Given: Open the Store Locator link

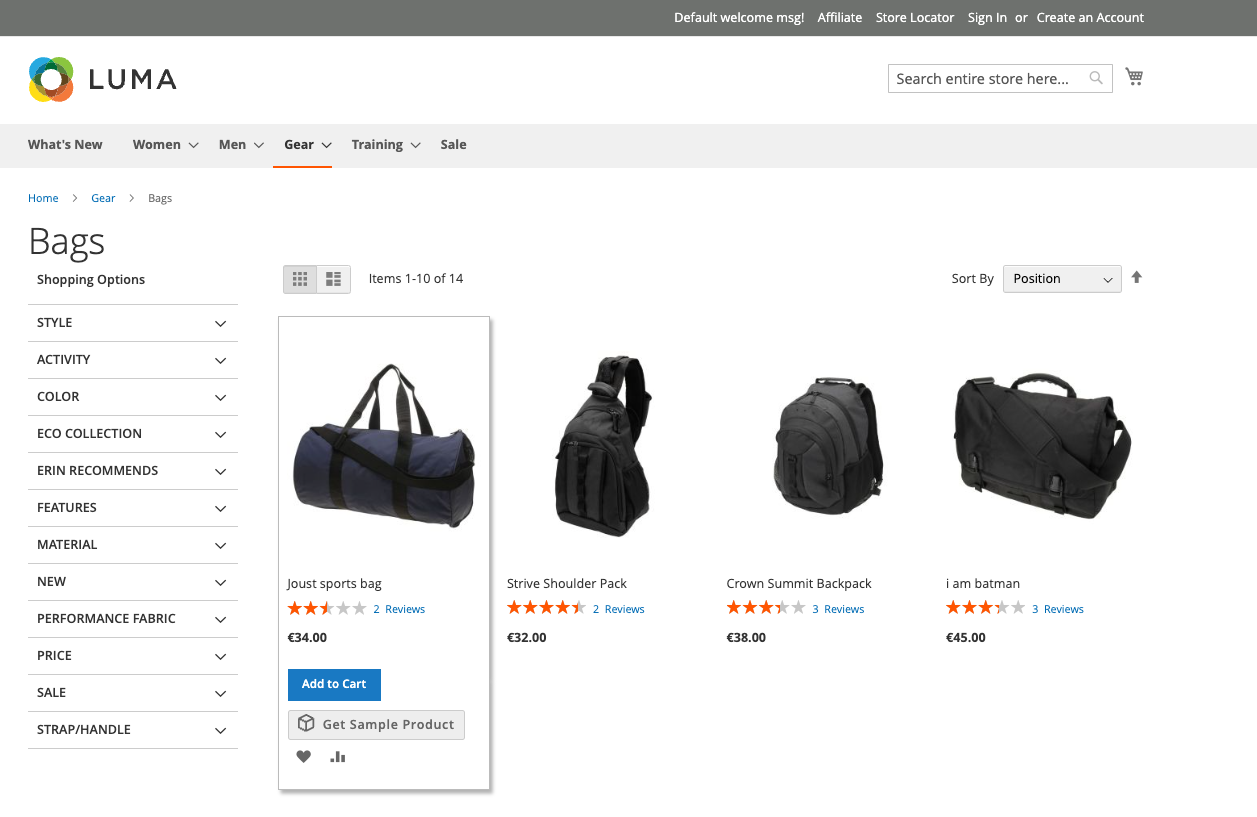Looking at the screenshot, I should (915, 18).
